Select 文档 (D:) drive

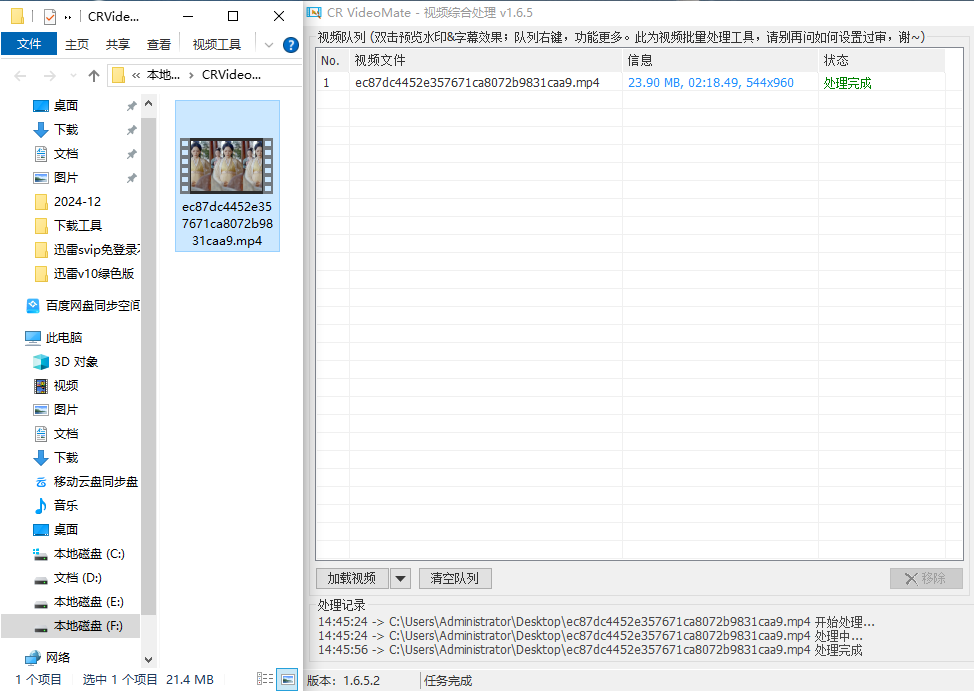[78, 578]
